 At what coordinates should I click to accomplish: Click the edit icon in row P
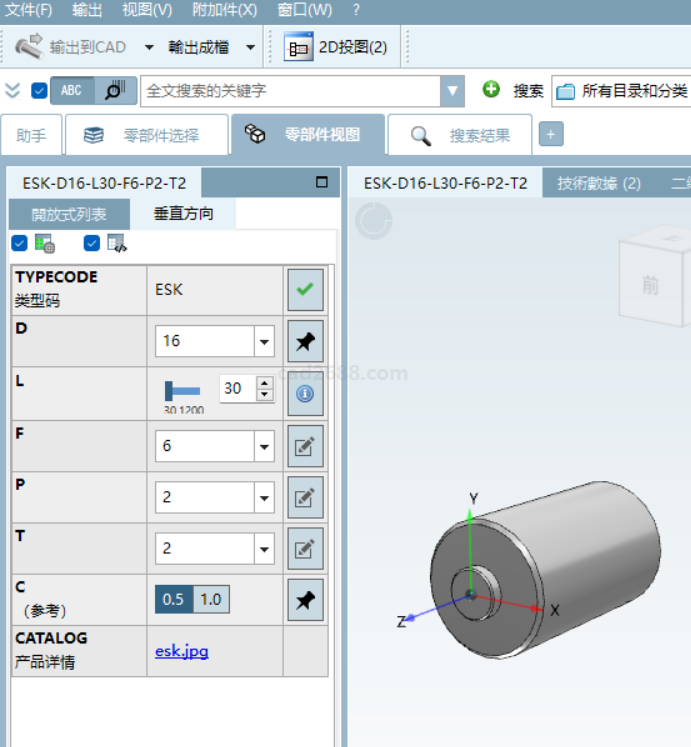pos(305,498)
